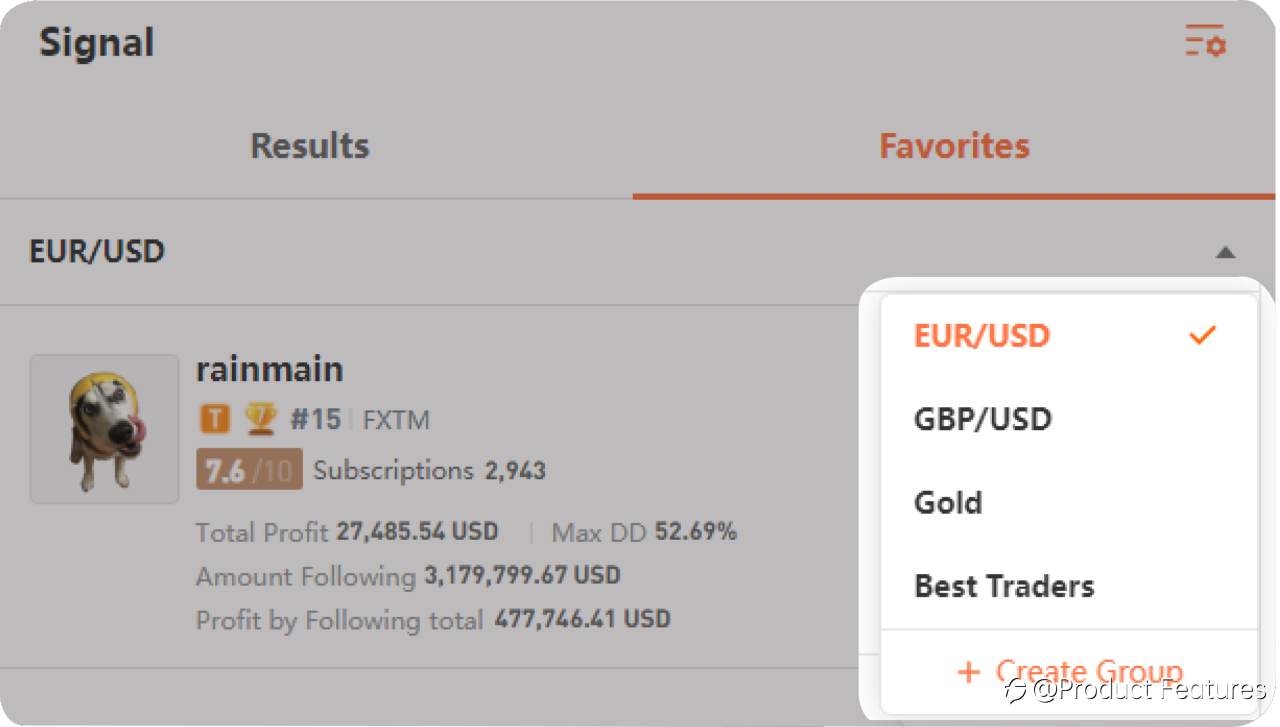This screenshot has height=727, width=1280.
Task: Click the Subscriptions 2,943 count
Action: click(429, 470)
